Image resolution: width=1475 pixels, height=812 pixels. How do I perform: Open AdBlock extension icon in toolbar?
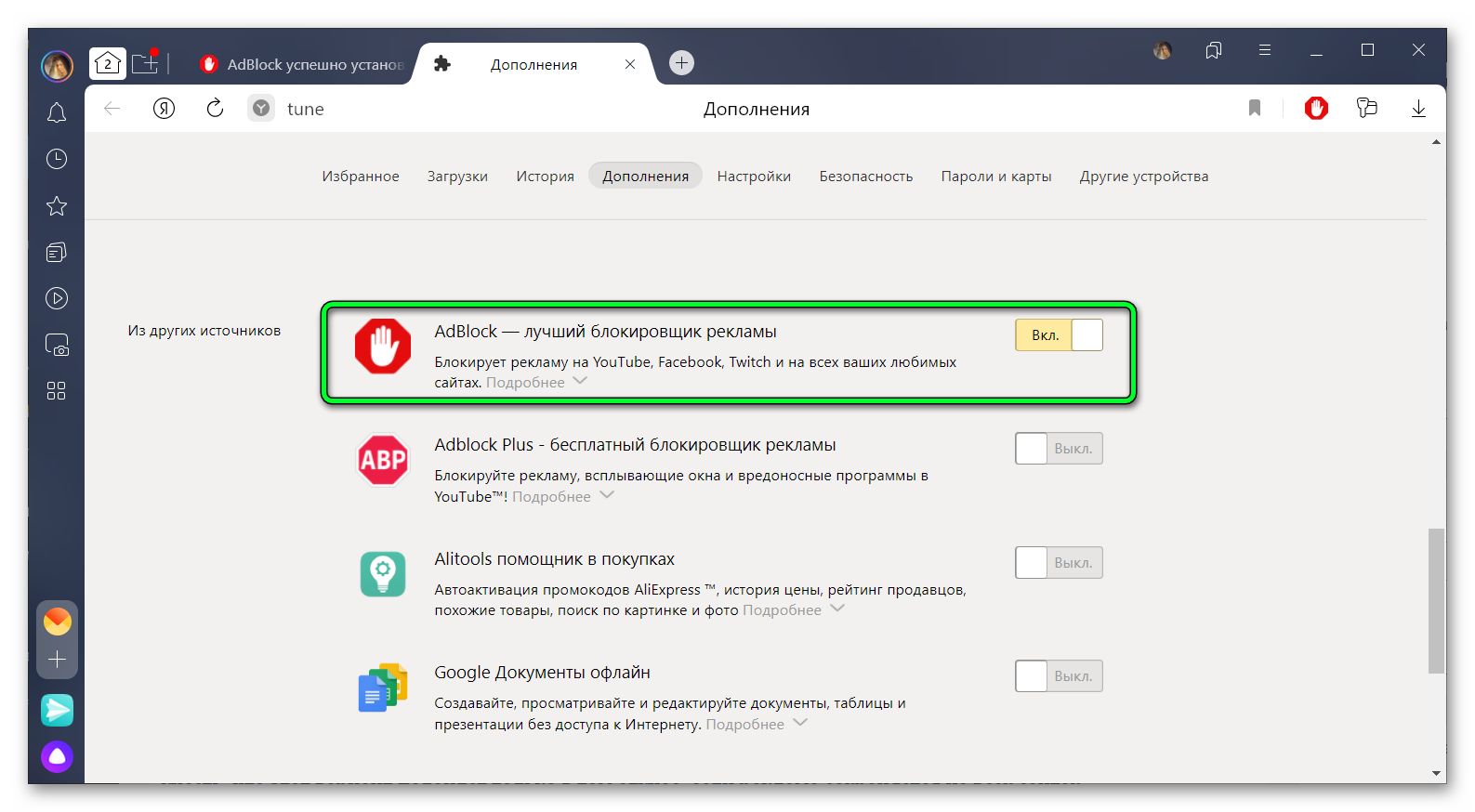coord(1316,109)
